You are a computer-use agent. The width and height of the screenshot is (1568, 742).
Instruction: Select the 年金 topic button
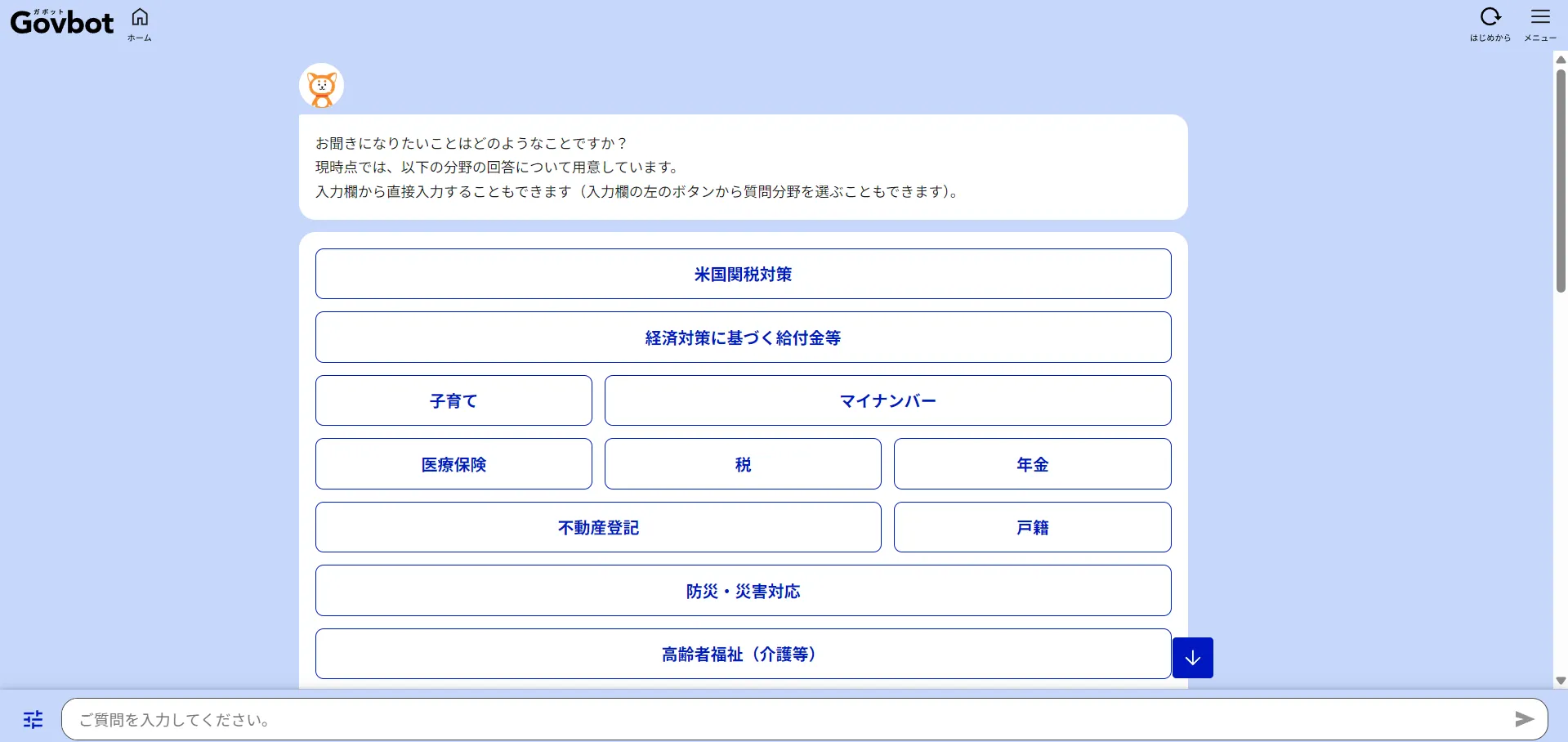1032,464
